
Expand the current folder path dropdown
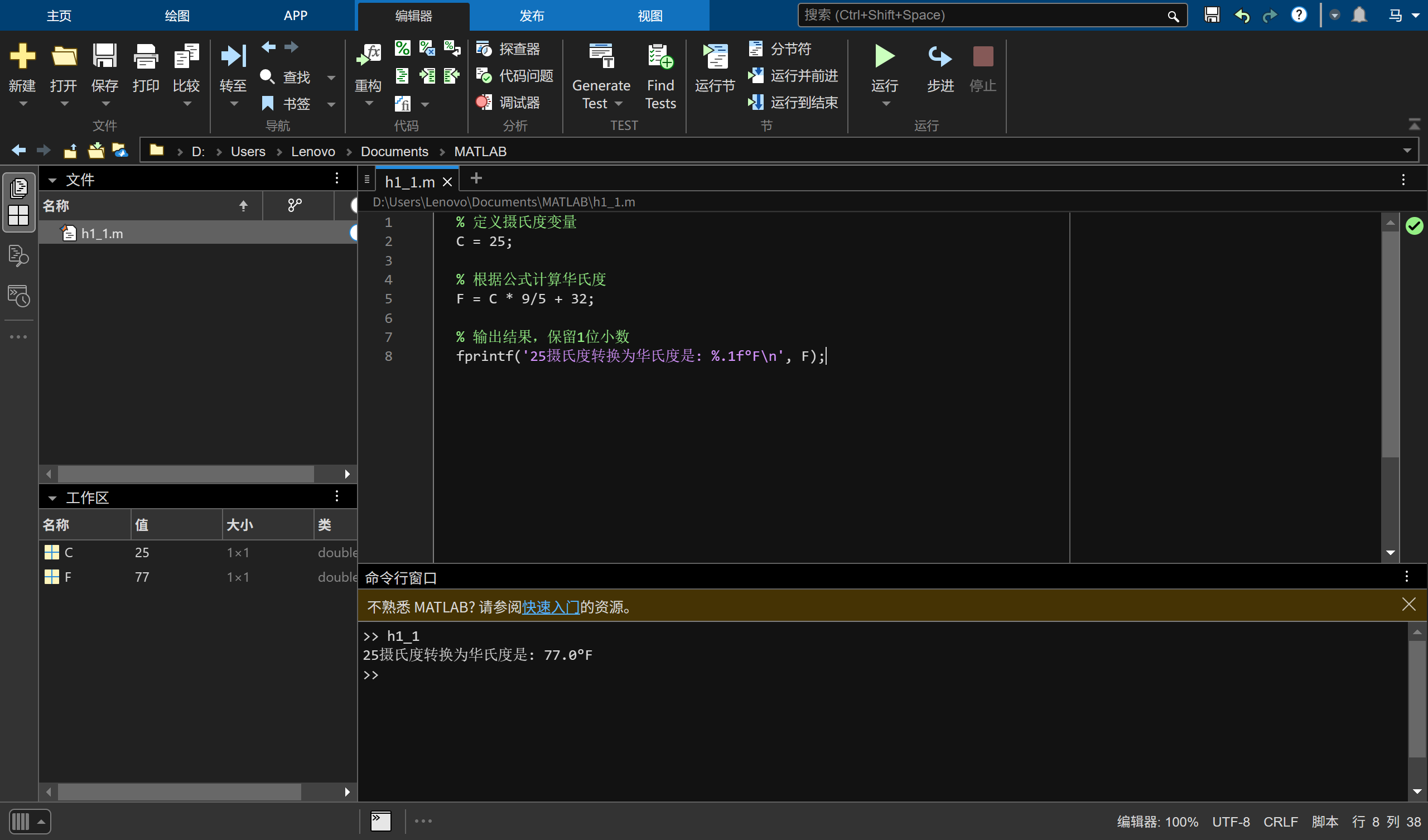click(x=1407, y=151)
